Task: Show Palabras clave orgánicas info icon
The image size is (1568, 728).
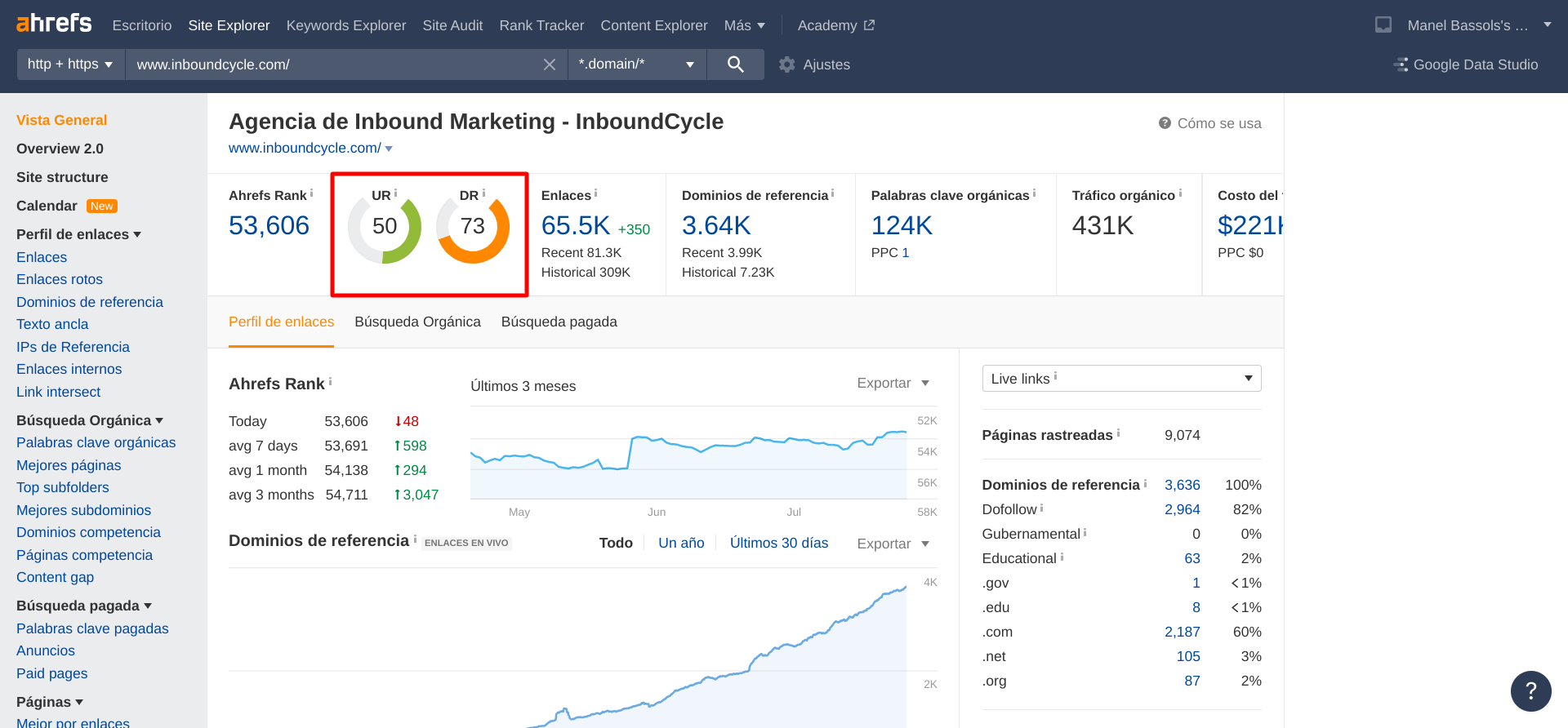Action: [x=1034, y=193]
